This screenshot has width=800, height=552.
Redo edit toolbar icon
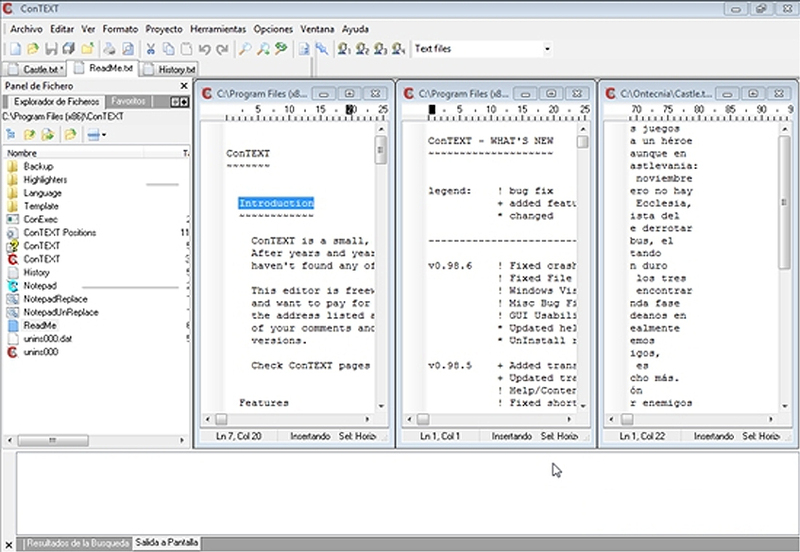tap(222, 49)
